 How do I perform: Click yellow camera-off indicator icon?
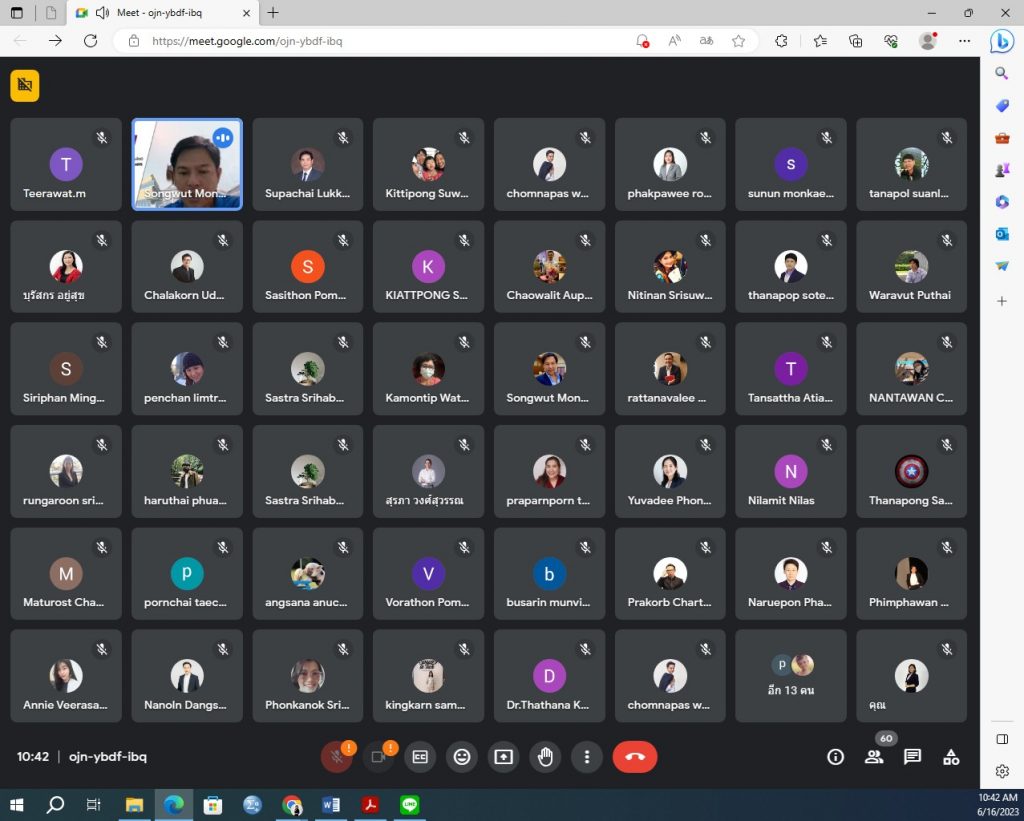tap(25, 86)
